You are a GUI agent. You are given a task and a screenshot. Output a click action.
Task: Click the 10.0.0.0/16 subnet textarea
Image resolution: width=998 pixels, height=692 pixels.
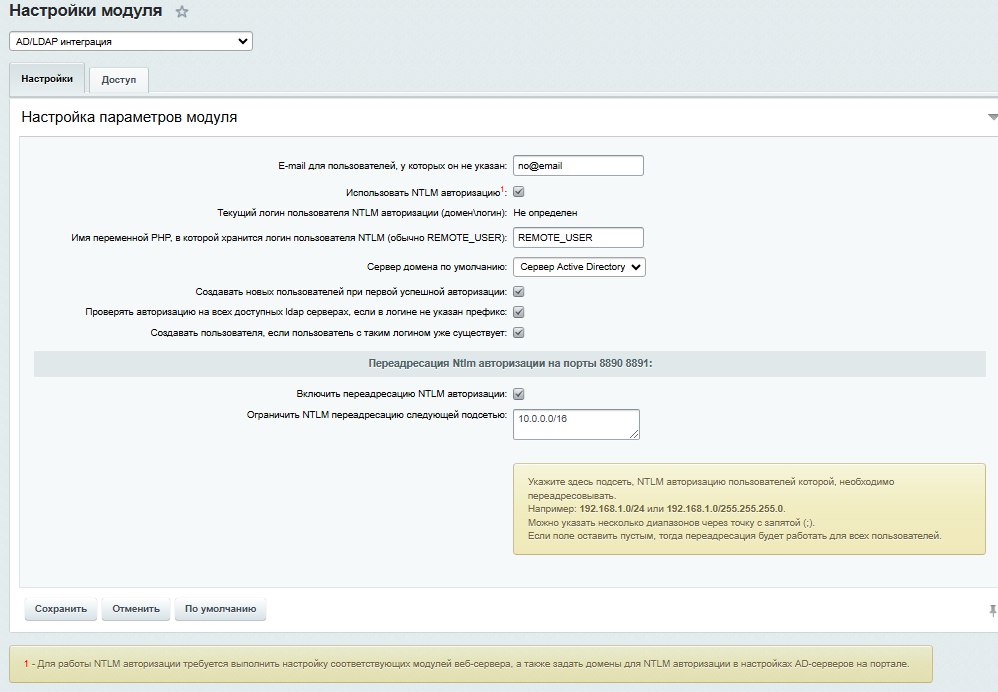click(x=576, y=424)
